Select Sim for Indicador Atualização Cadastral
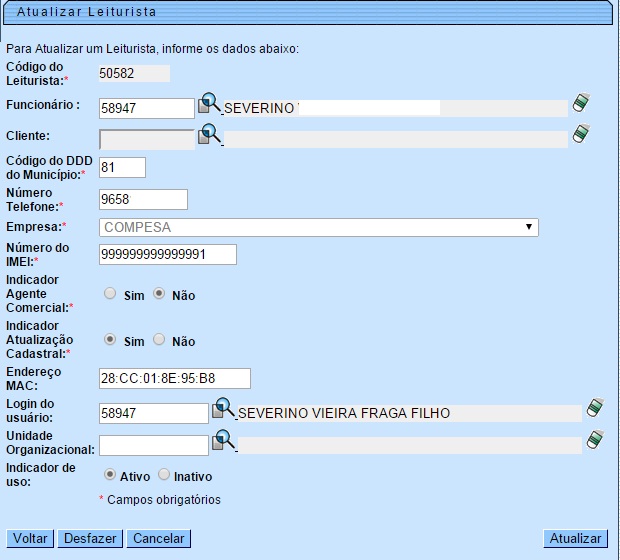The width and height of the screenshot is (620, 560). (x=110, y=339)
